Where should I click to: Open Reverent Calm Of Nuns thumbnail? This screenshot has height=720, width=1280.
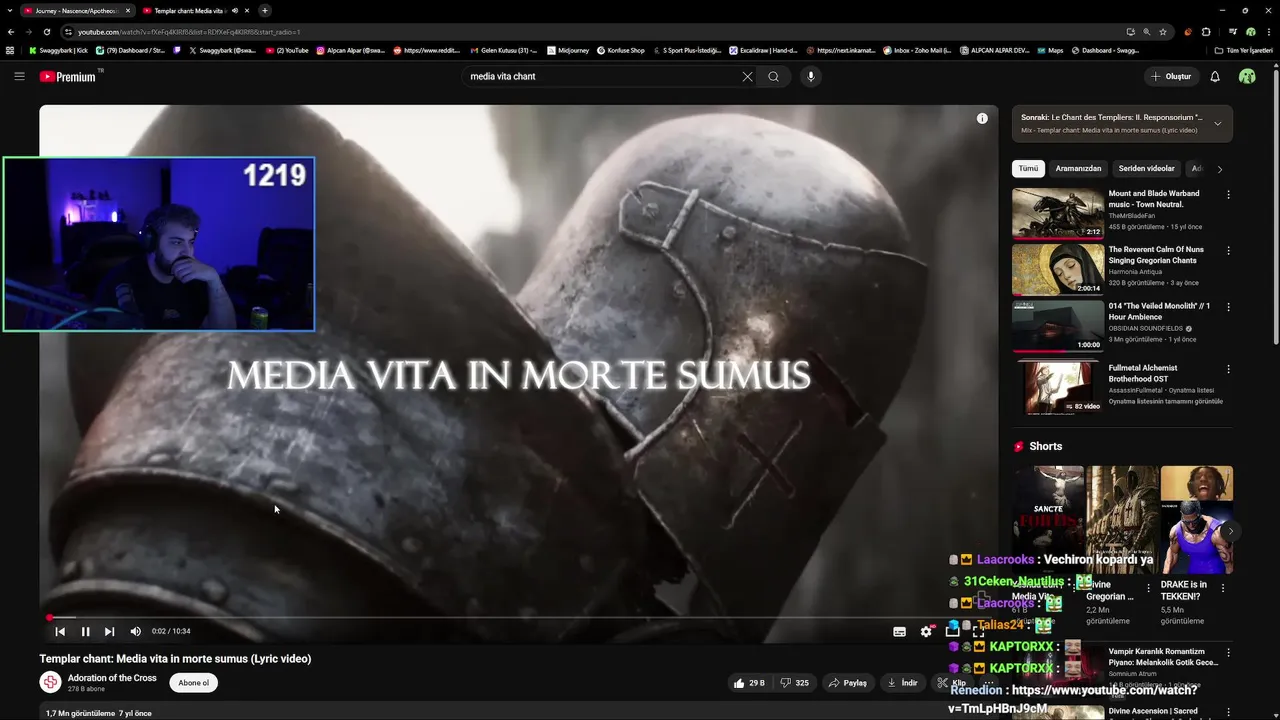(x=1058, y=270)
